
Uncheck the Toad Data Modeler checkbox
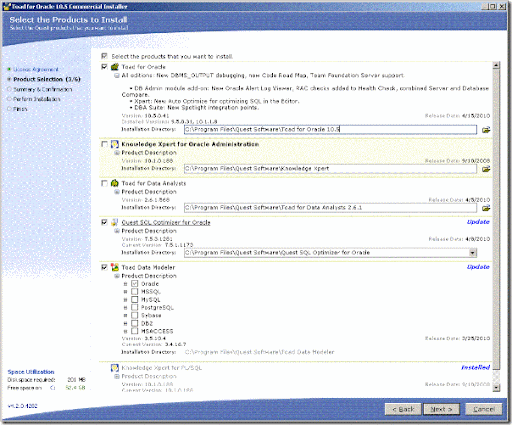click(104, 267)
